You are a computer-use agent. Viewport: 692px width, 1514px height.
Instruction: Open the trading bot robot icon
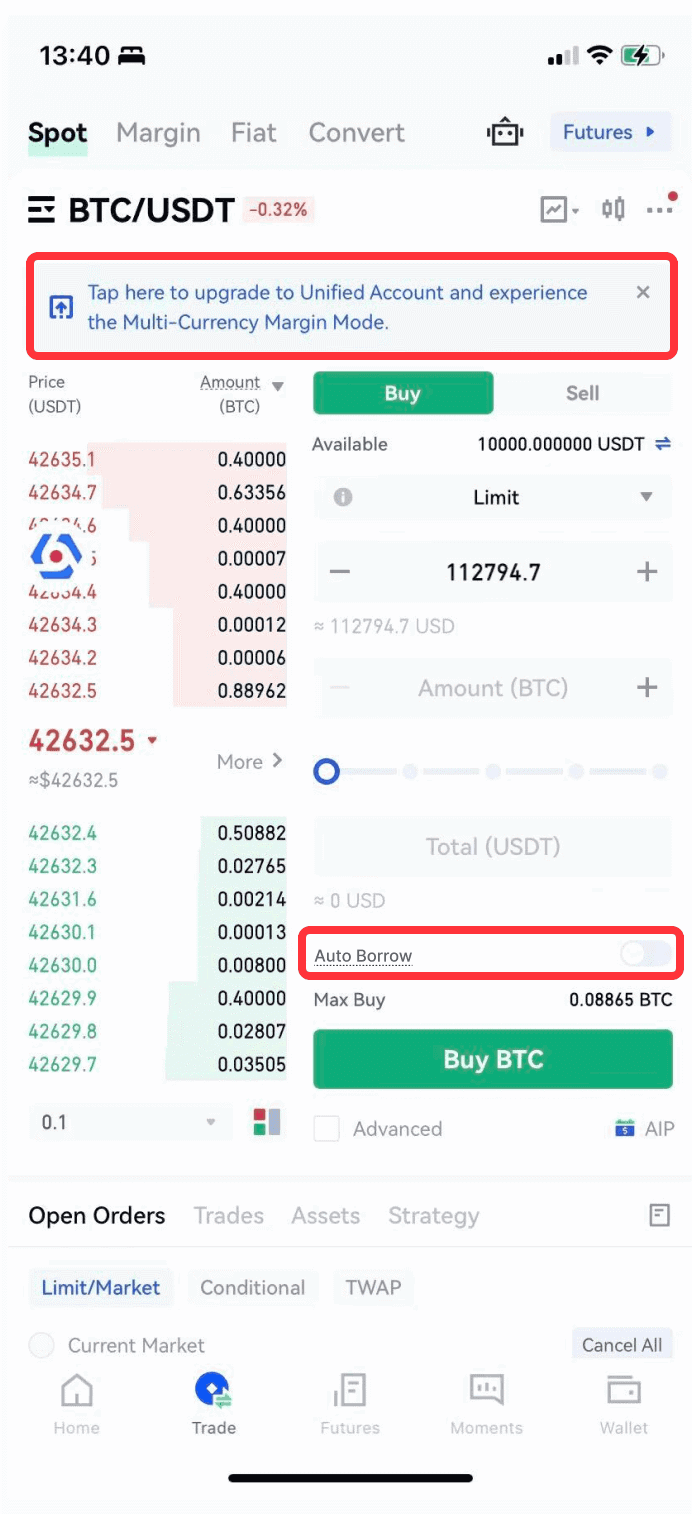[505, 133]
